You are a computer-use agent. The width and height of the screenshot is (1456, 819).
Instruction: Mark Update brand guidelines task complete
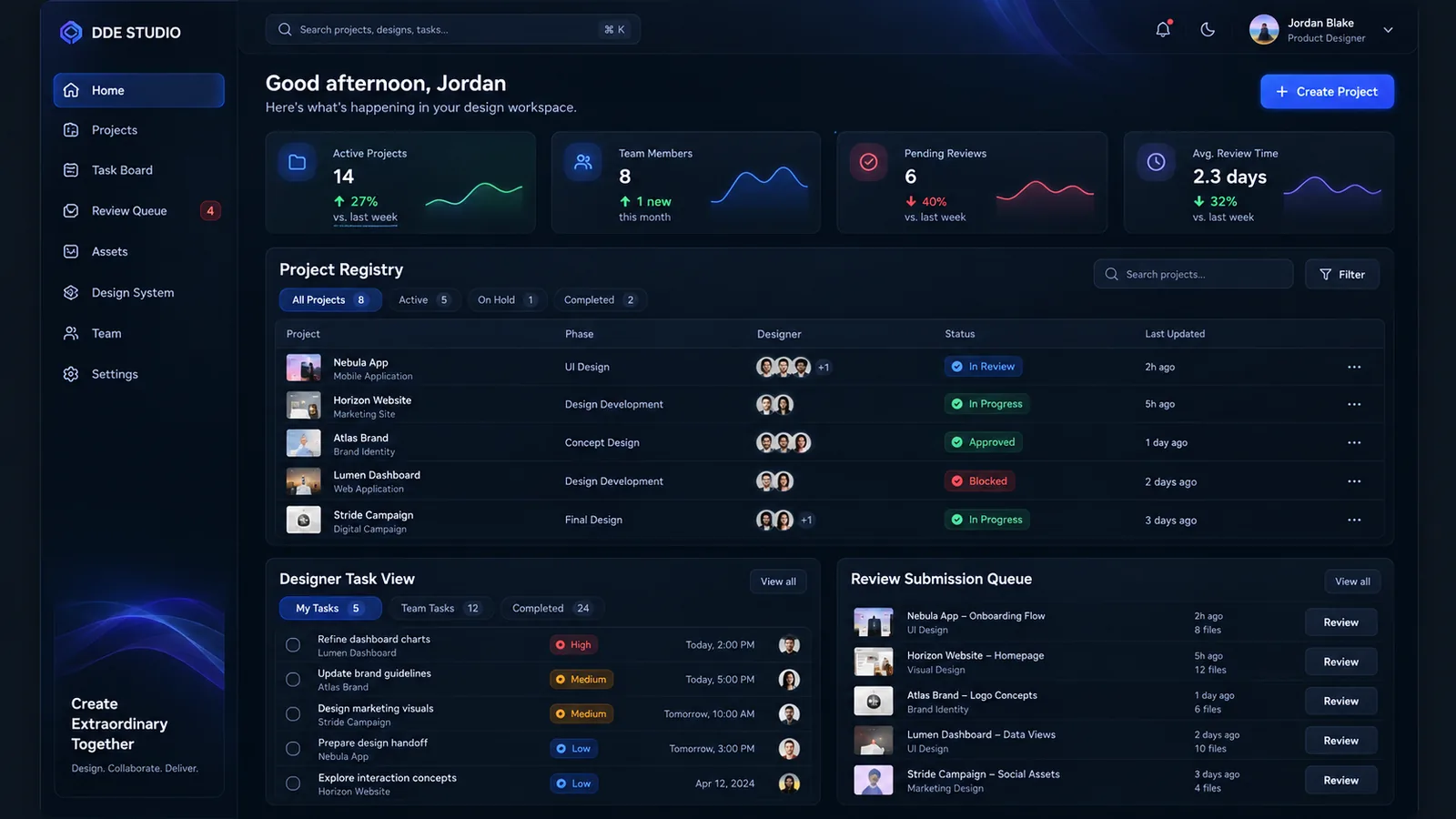coord(293,680)
